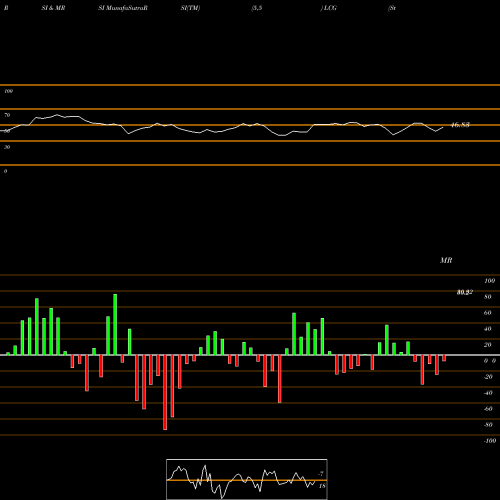Image resolution: width=500 pixels, height=500 pixels.
Task: Click the 'SI & MR' header text
Action: (x=53, y=8)
